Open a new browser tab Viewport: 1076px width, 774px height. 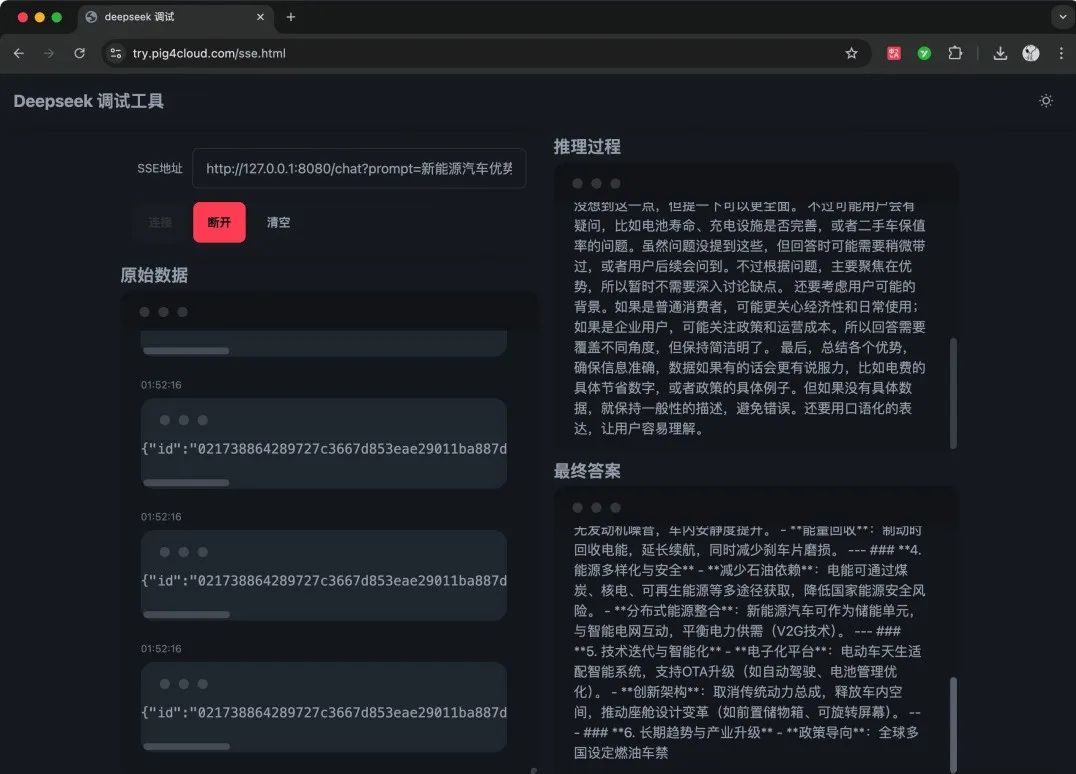291,17
